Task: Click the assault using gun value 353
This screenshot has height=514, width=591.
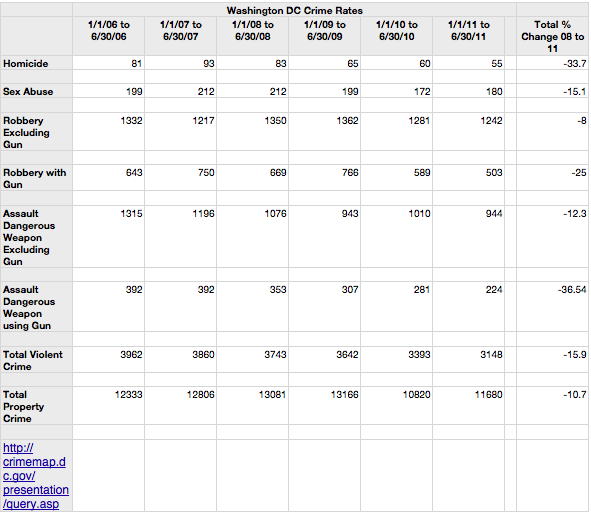Action: [x=278, y=290]
